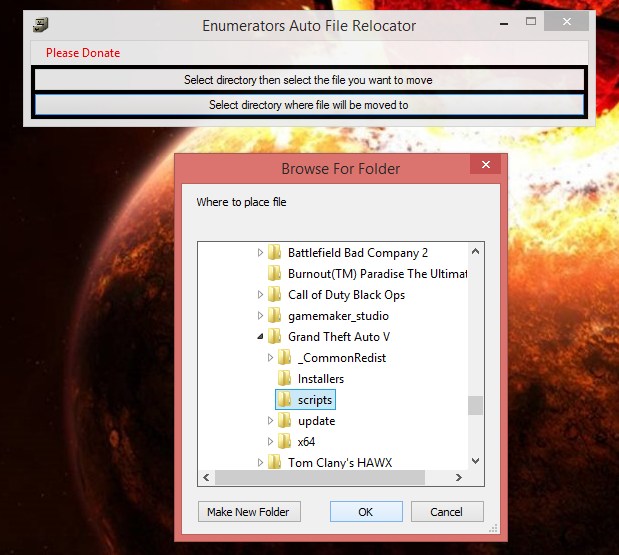Maximize the Auto File Relocator window
This screenshot has width=619, height=555.
[531, 21]
